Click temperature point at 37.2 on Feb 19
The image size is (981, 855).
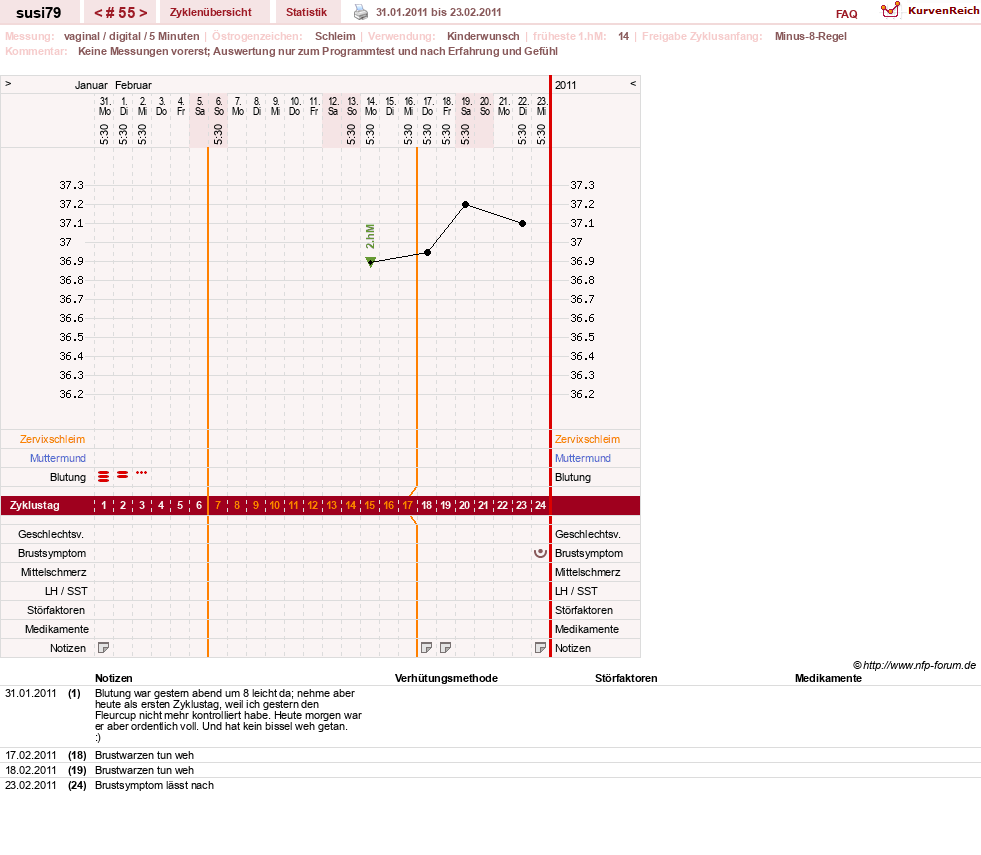pyautogui.click(x=465, y=205)
